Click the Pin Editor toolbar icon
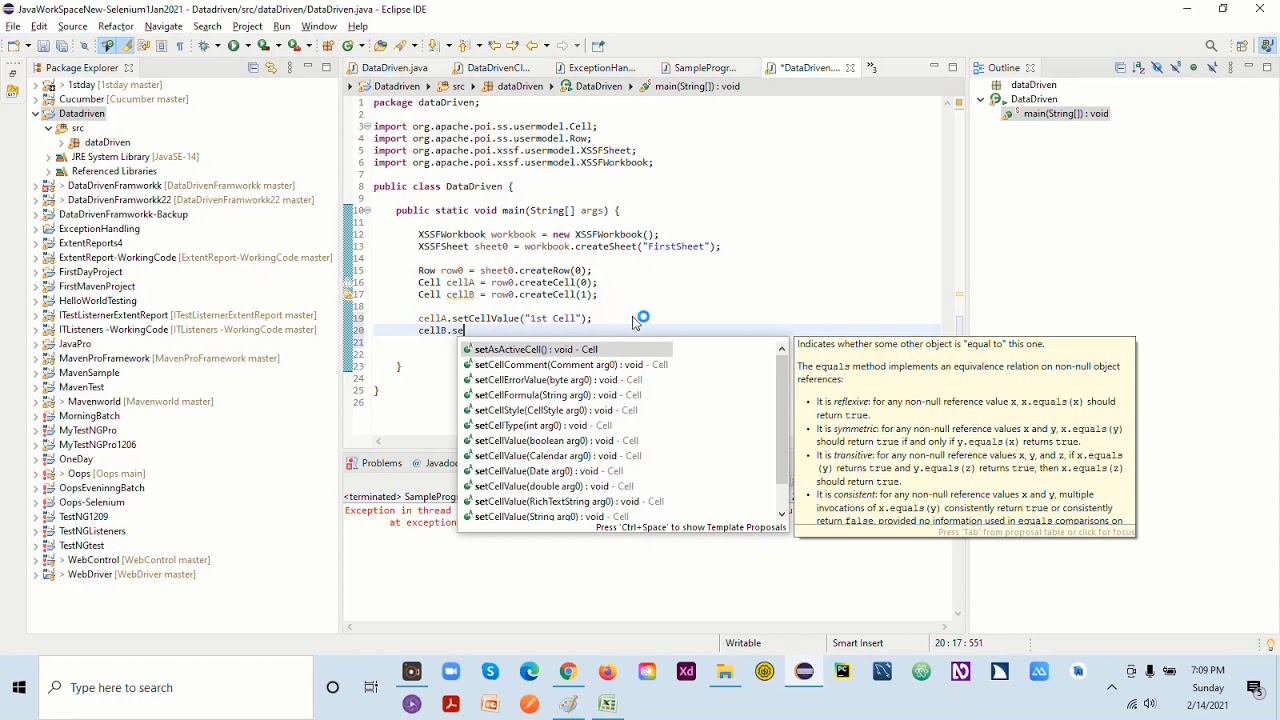The image size is (1280, 720). (x=598, y=45)
